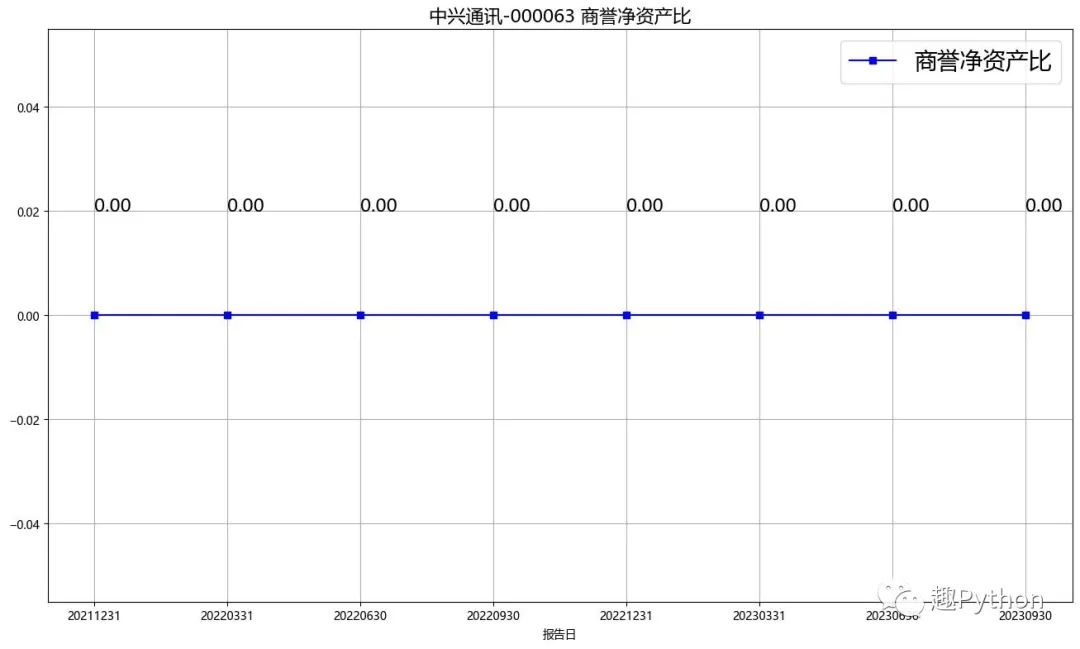Click the 0.00 annotation above the 20221231 point
This screenshot has height=649, width=1080.
coord(645,205)
